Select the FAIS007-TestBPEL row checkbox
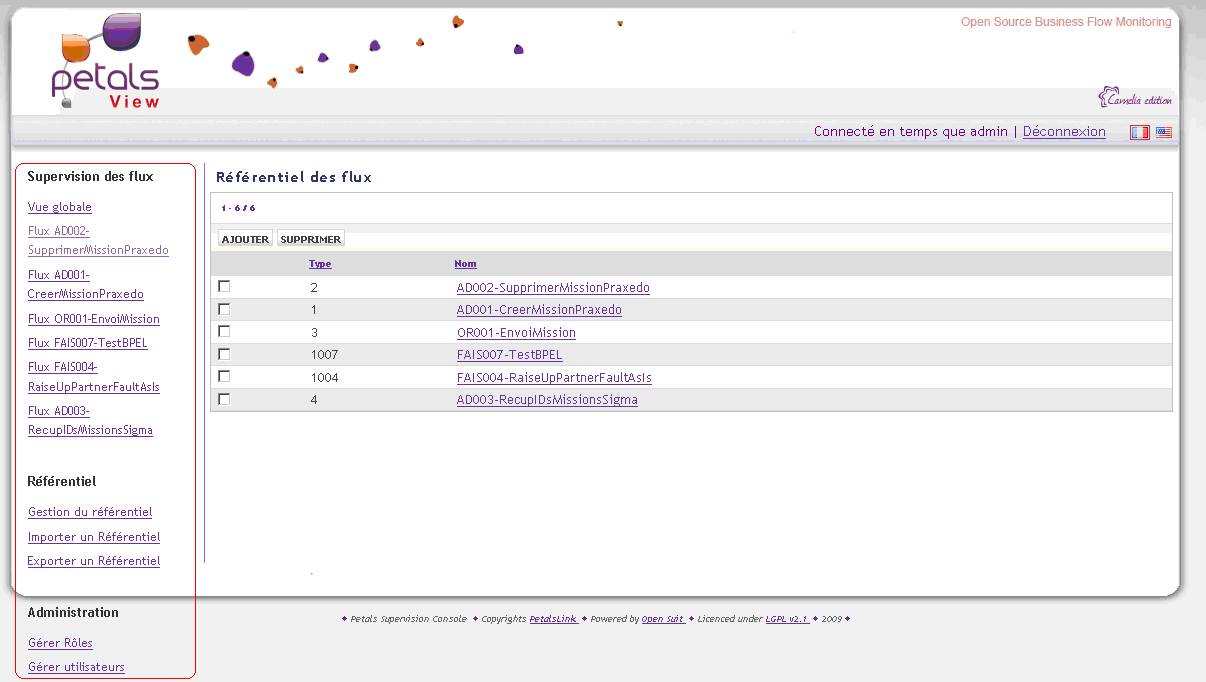 (x=224, y=354)
